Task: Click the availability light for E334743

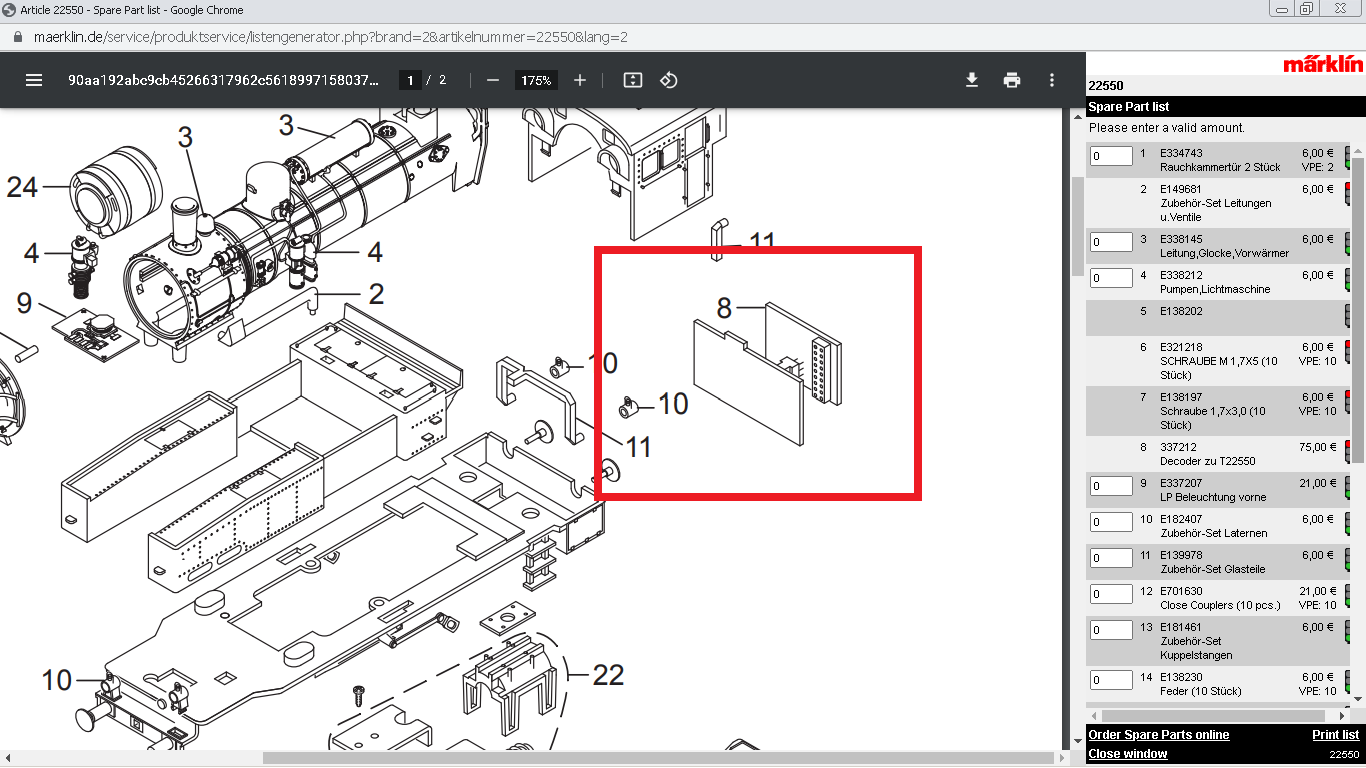Action: click(x=1347, y=160)
